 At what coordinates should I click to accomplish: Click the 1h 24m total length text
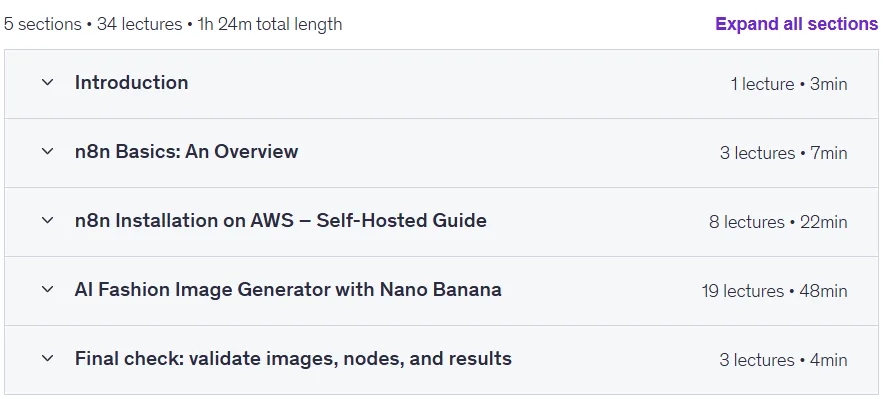pyautogui.click(x=270, y=24)
